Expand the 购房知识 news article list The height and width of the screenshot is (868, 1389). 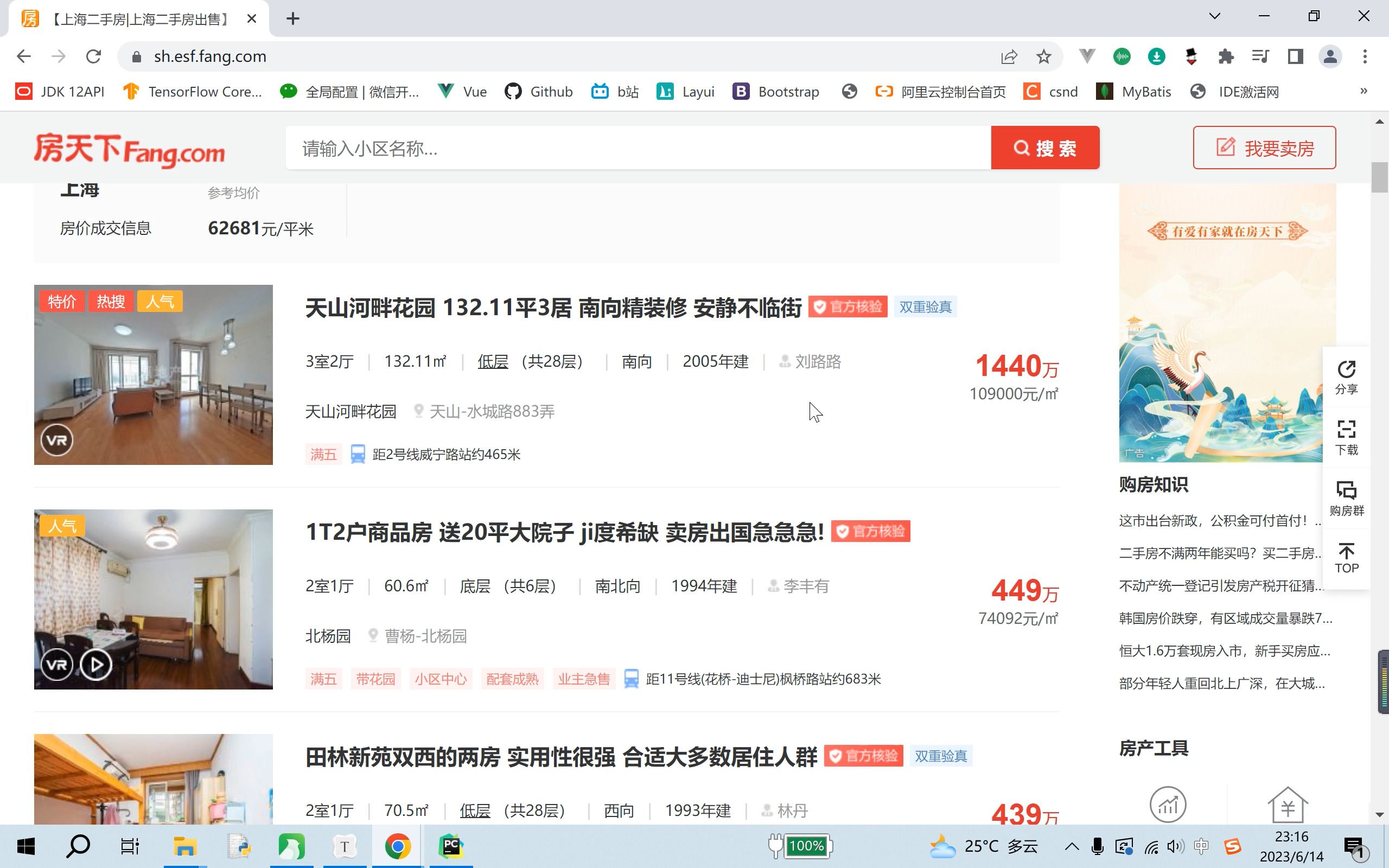(x=1155, y=485)
